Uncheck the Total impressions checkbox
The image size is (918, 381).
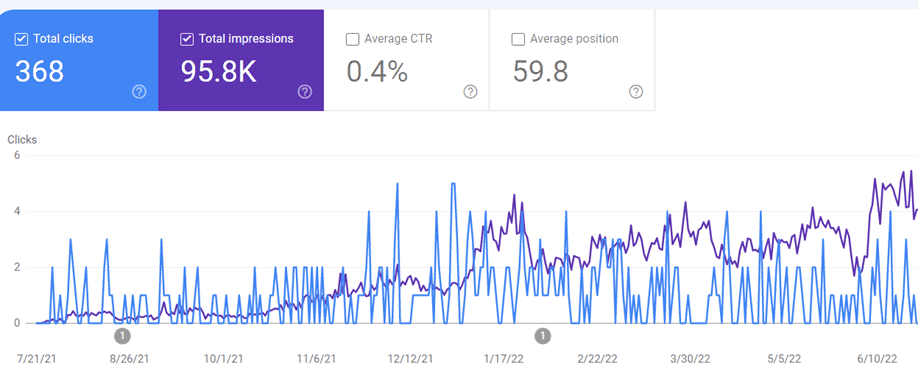coord(187,39)
